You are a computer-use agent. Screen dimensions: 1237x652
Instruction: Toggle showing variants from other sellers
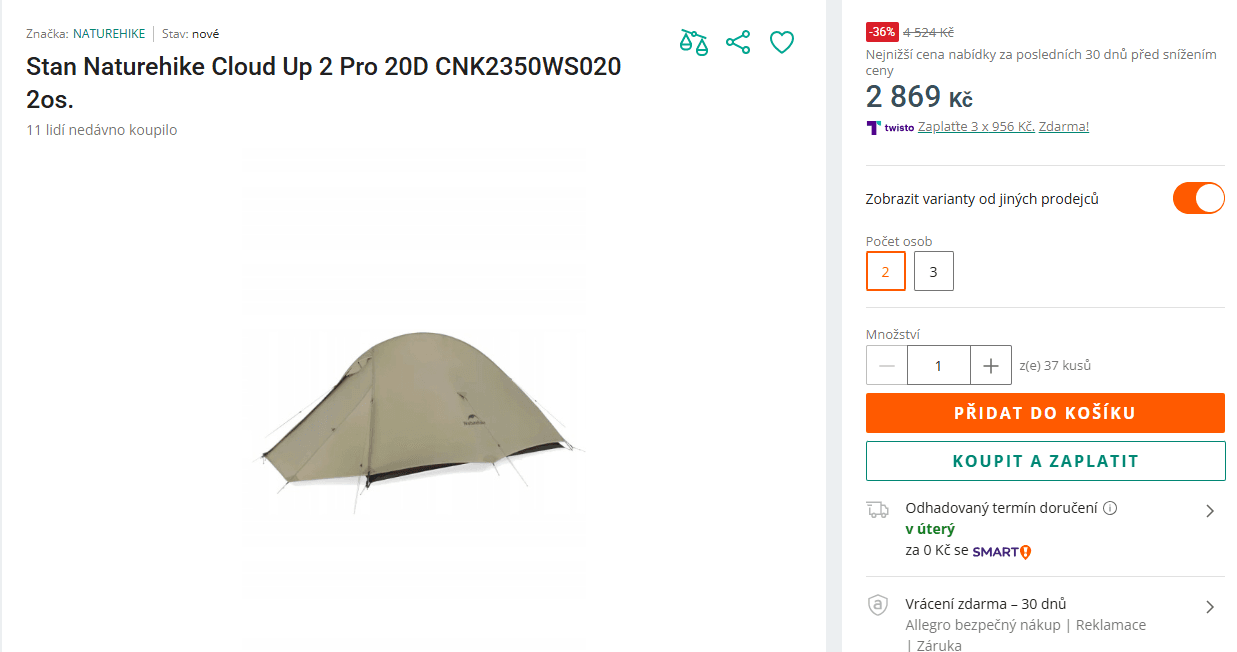coord(1198,198)
